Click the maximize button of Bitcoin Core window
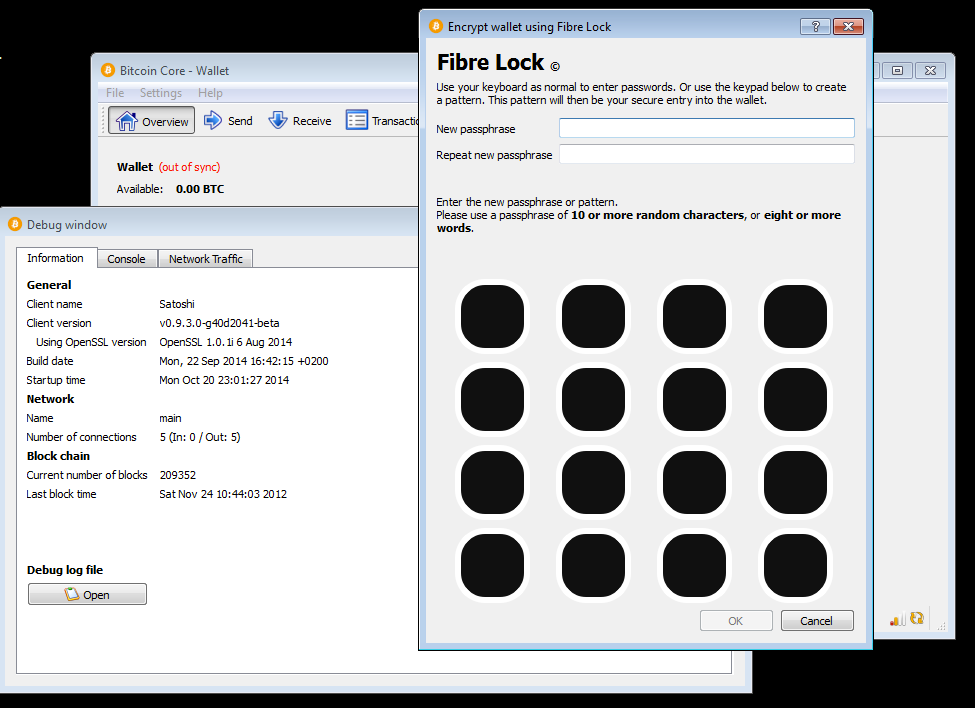975x708 pixels. (x=897, y=70)
